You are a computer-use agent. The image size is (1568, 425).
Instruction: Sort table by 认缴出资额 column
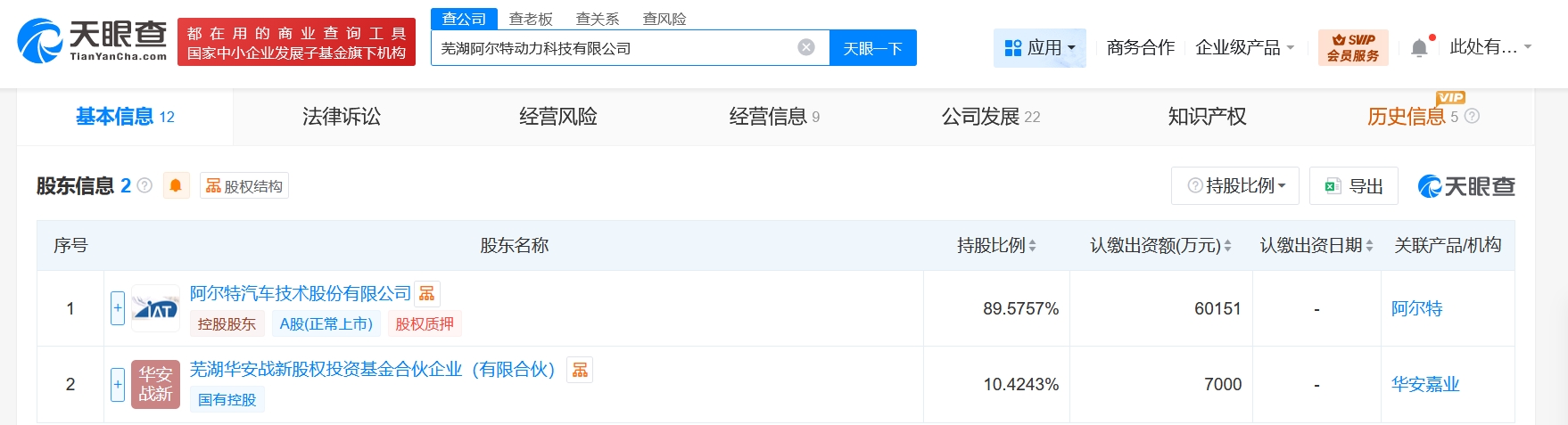[x=1227, y=246]
